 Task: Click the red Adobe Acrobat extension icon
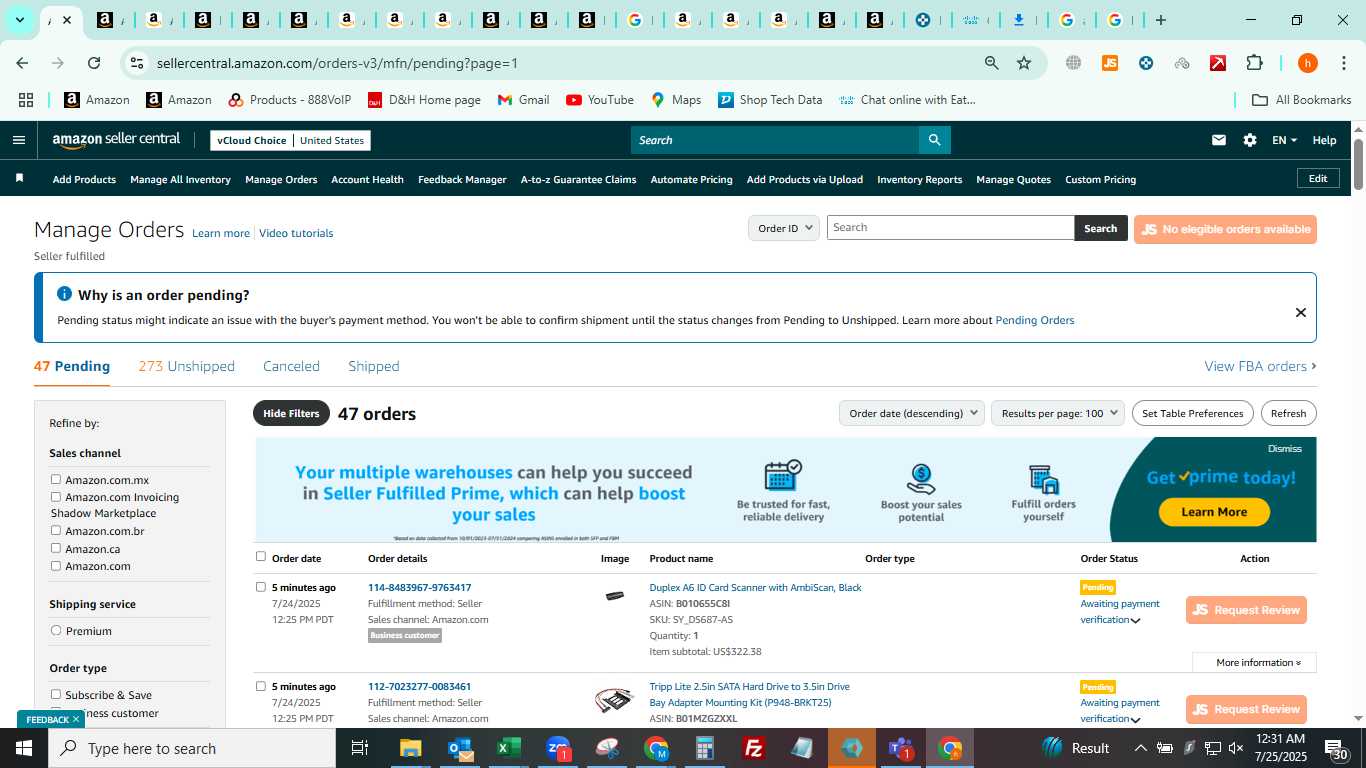pyautogui.click(x=1217, y=63)
